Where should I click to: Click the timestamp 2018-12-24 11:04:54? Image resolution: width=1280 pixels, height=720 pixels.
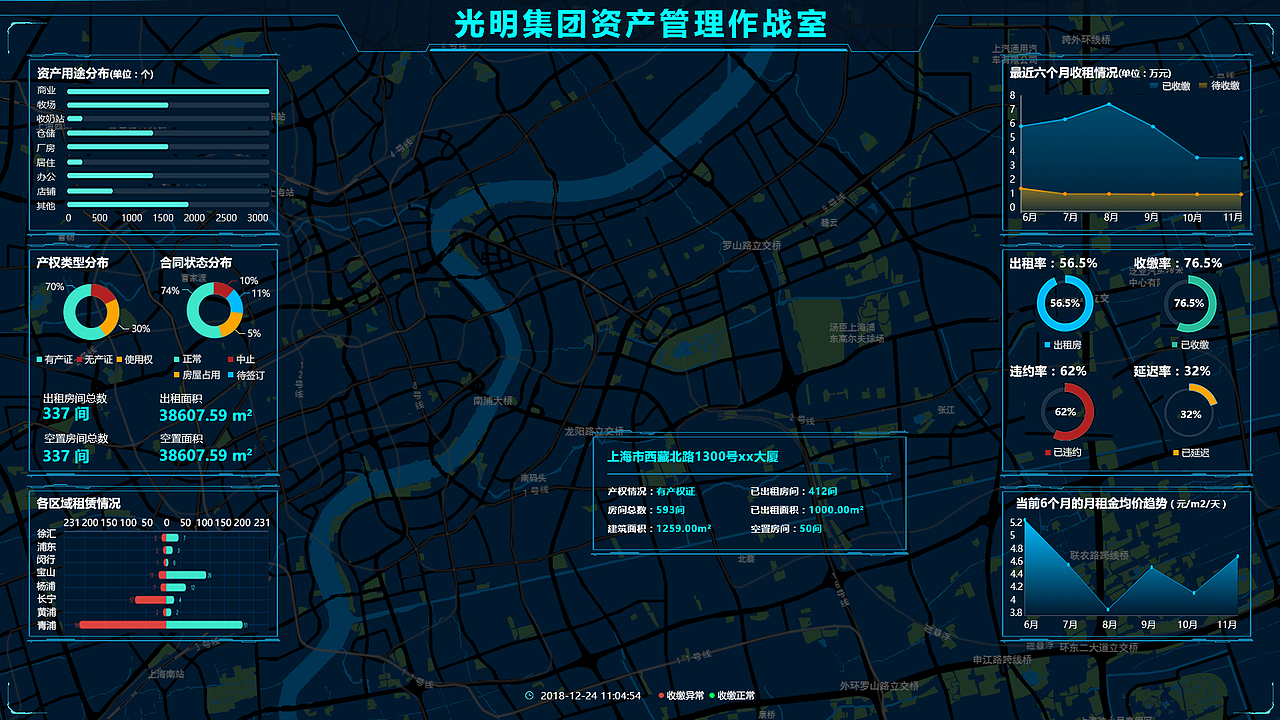[591, 695]
